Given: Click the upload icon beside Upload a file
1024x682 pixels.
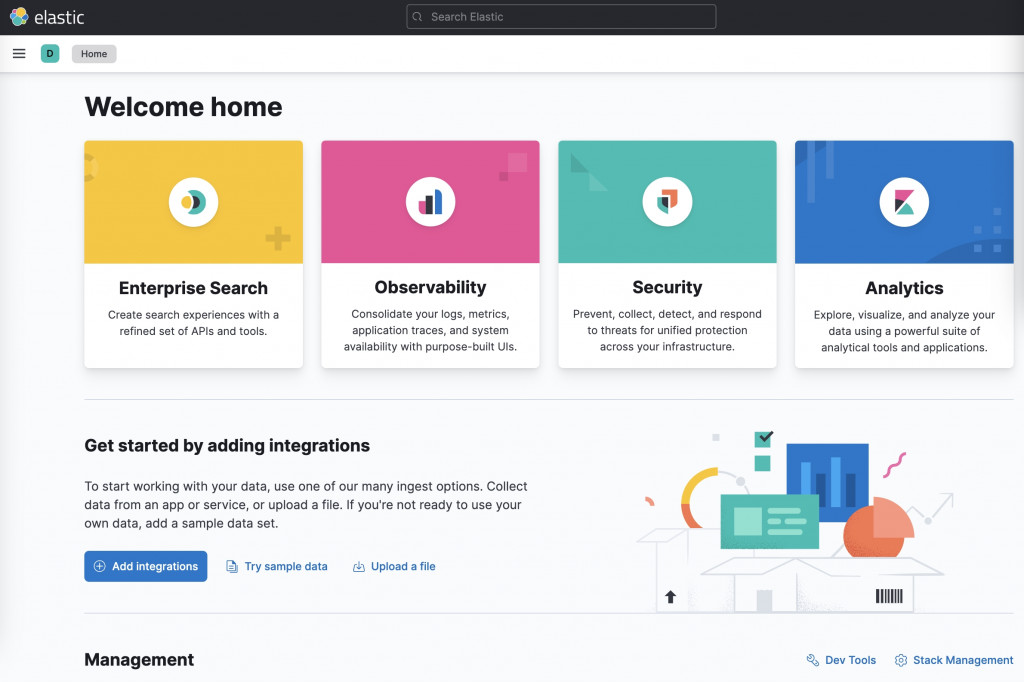Looking at the screenshot, I should point(359,566).
